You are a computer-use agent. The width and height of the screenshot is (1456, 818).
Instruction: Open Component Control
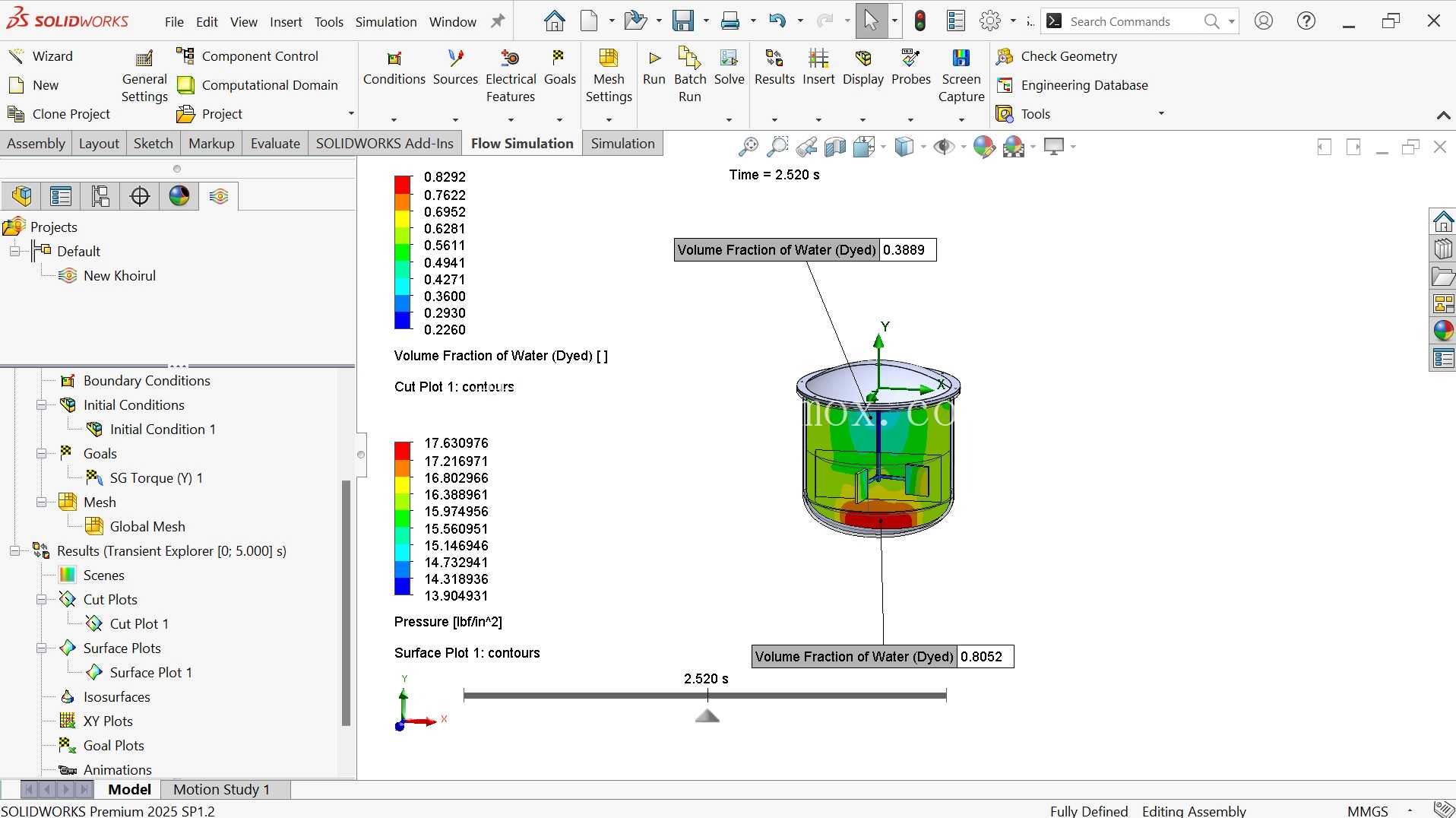tap(247, 56)
